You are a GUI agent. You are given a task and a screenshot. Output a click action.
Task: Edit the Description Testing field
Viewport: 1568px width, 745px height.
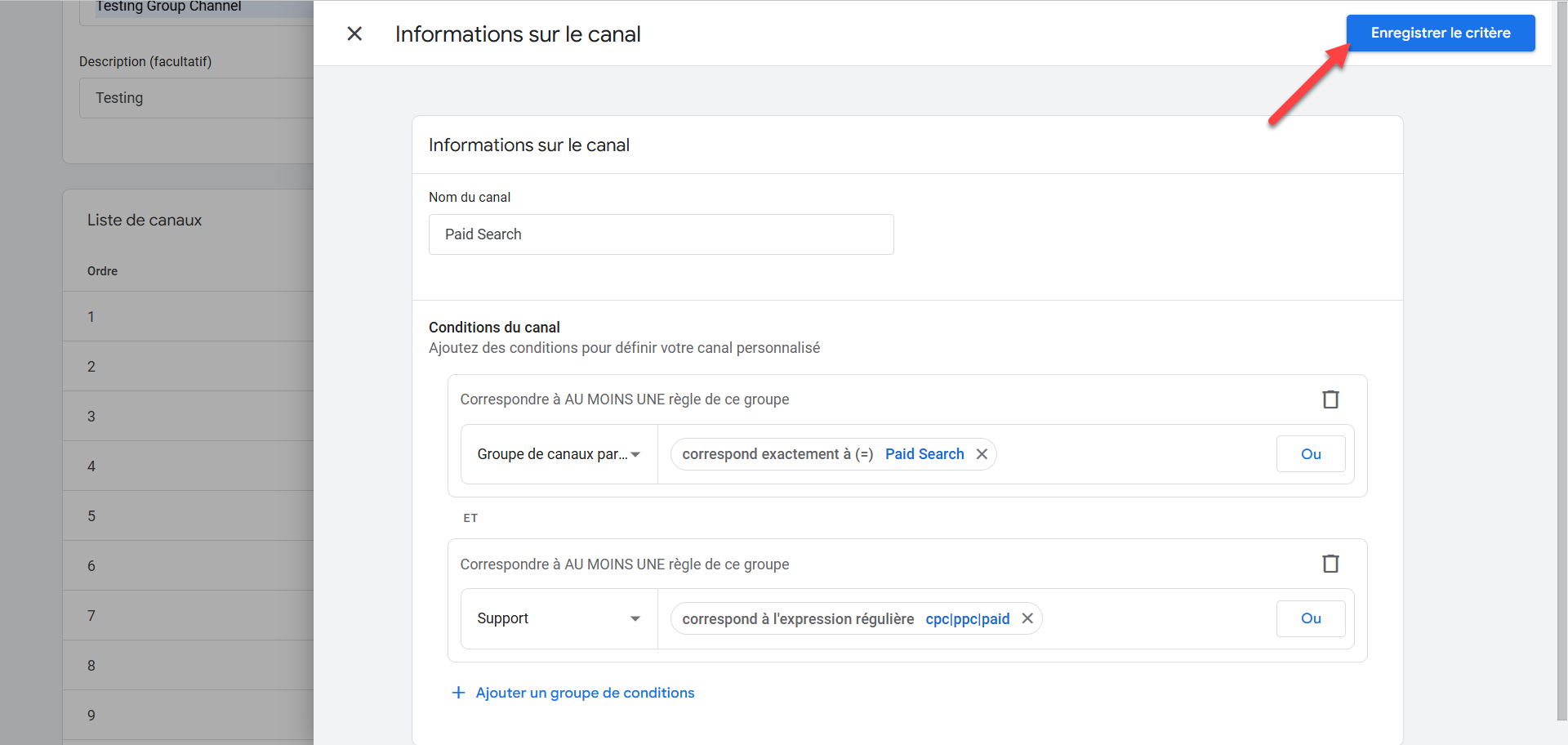click(x=196, y=98)
